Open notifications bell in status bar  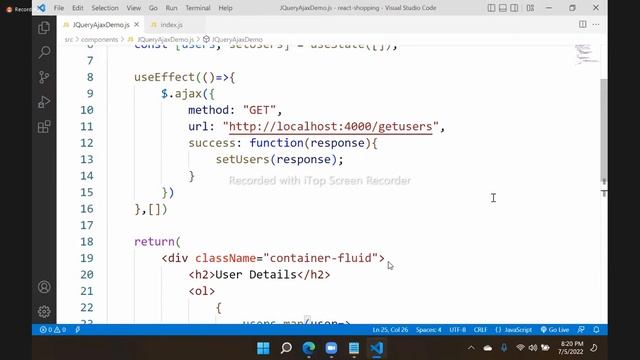pos(596,330)
